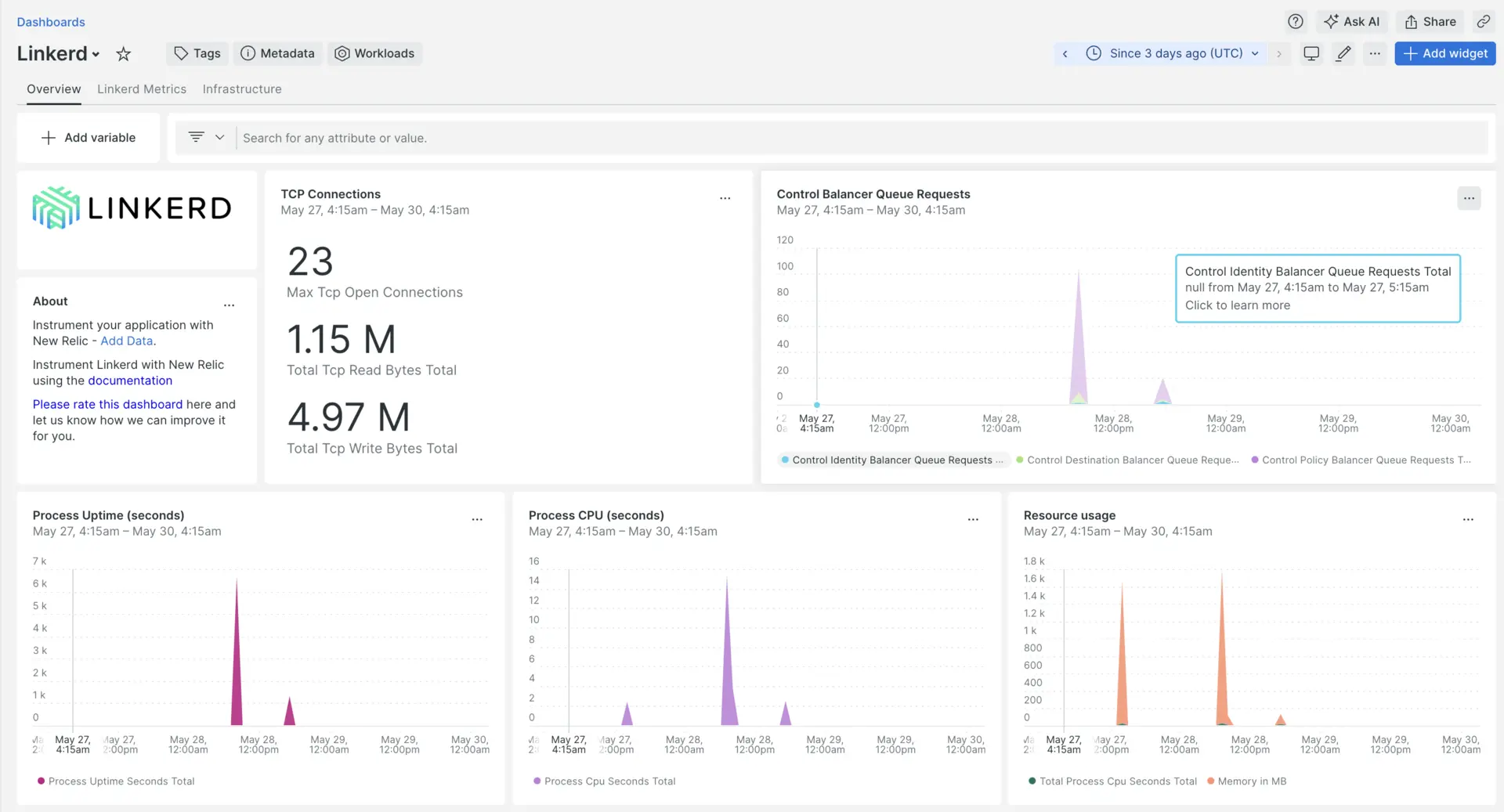The image size is (1504, 812).
Task: Open Control Balancer Queue Requests widget menu
Action: [1470, 198]
